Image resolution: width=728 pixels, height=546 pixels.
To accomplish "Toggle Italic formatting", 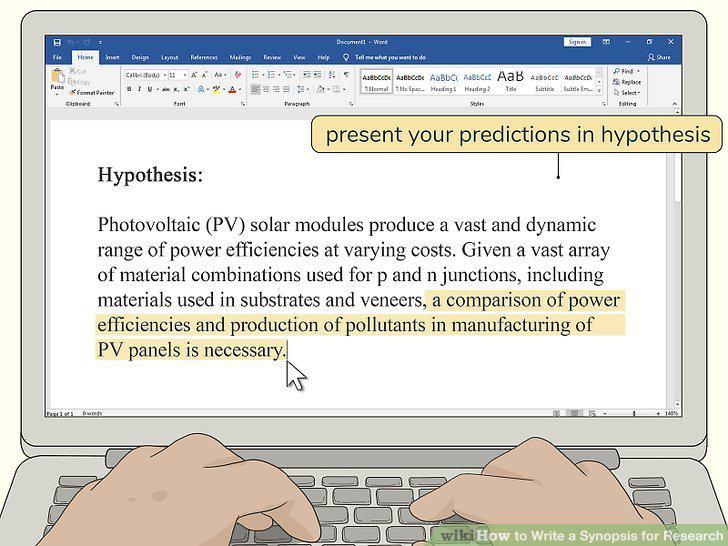I will (x=139, y=89).
